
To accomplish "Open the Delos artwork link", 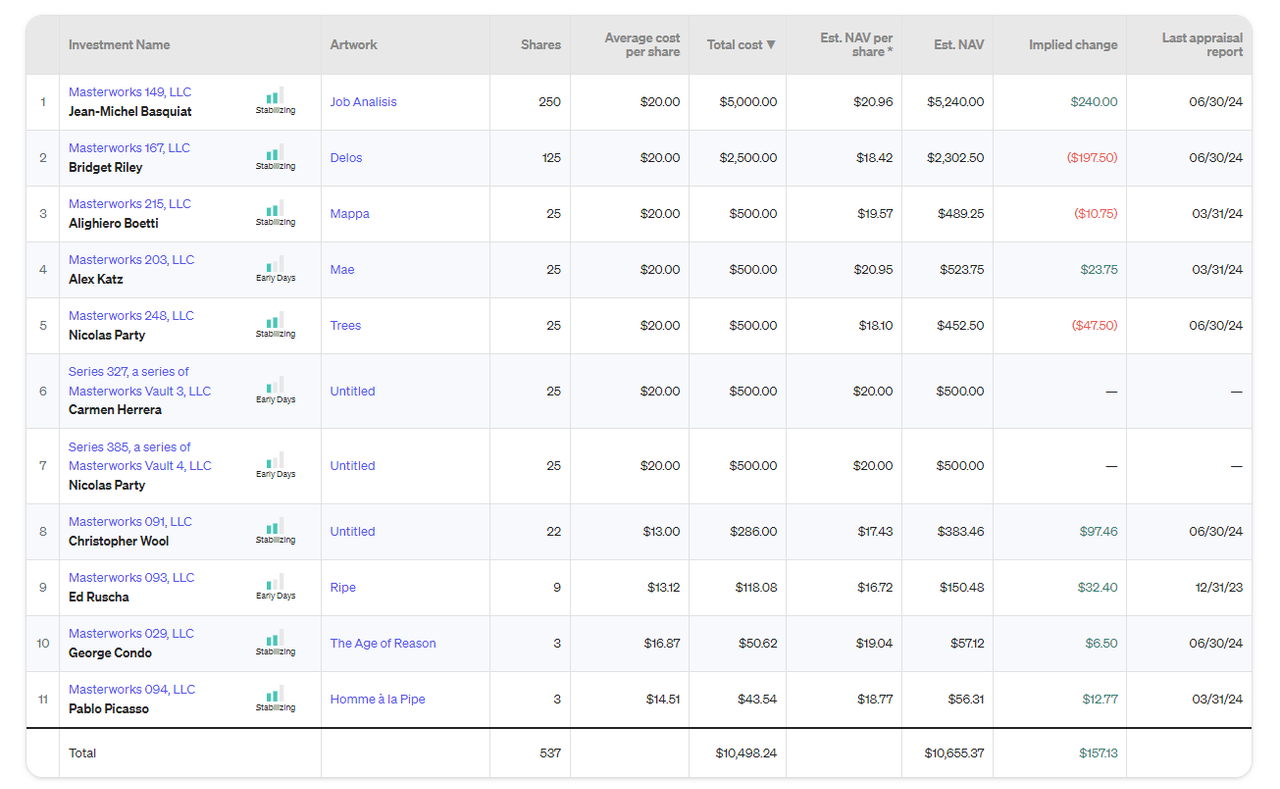I will tap(346, 158).
